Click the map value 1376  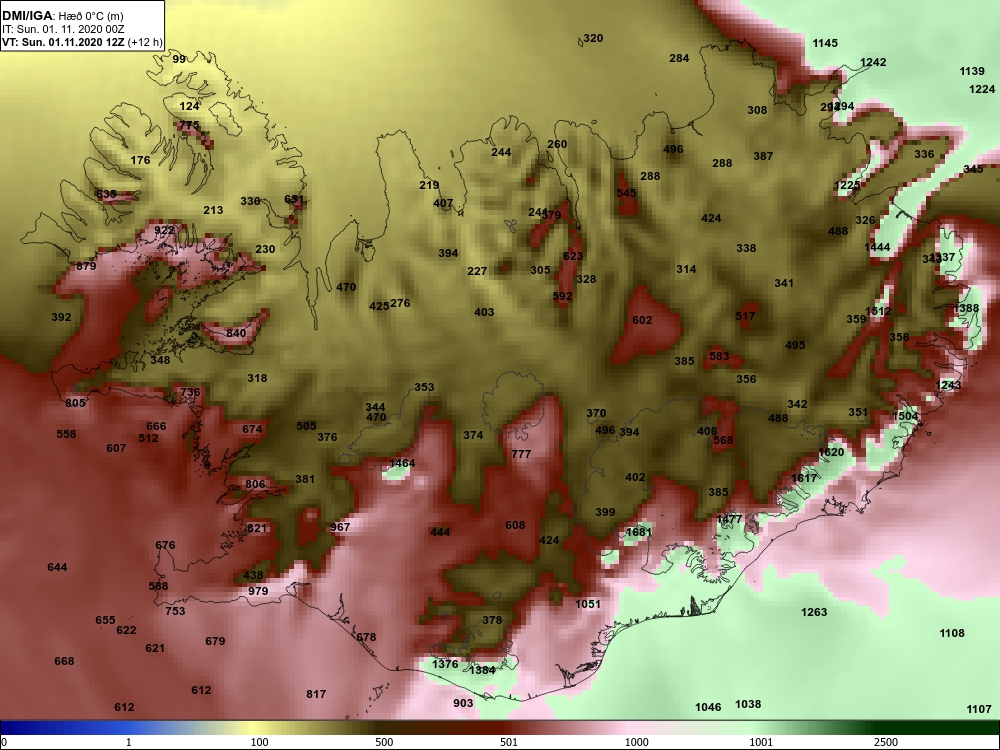point(445,664)
